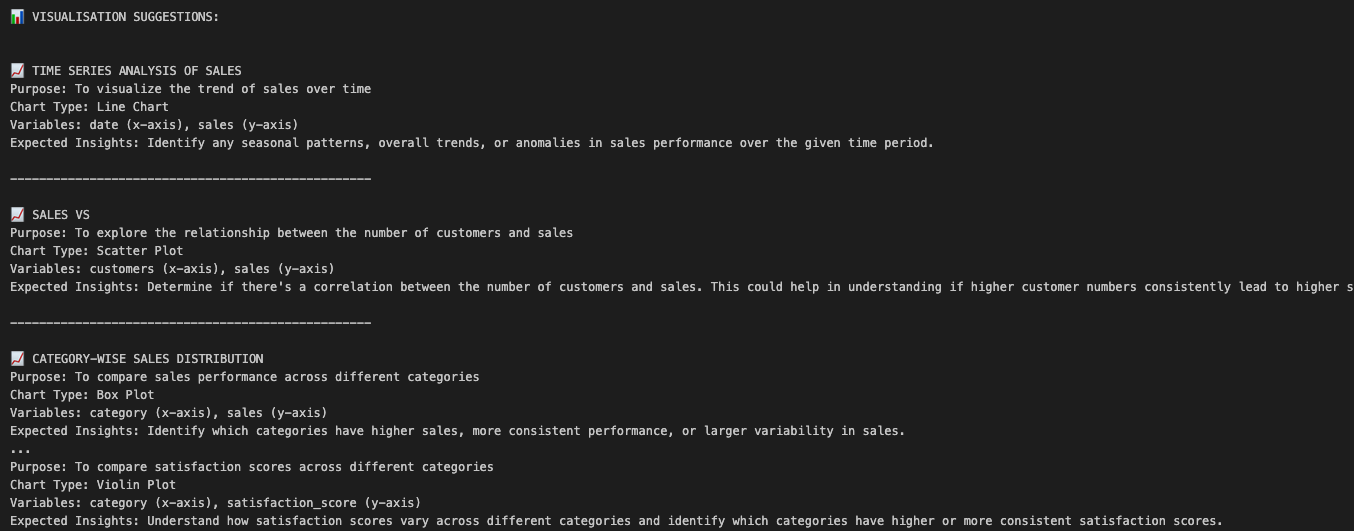Click the 'Chart Type: Violin Plot' line

[x=93, y=485]
